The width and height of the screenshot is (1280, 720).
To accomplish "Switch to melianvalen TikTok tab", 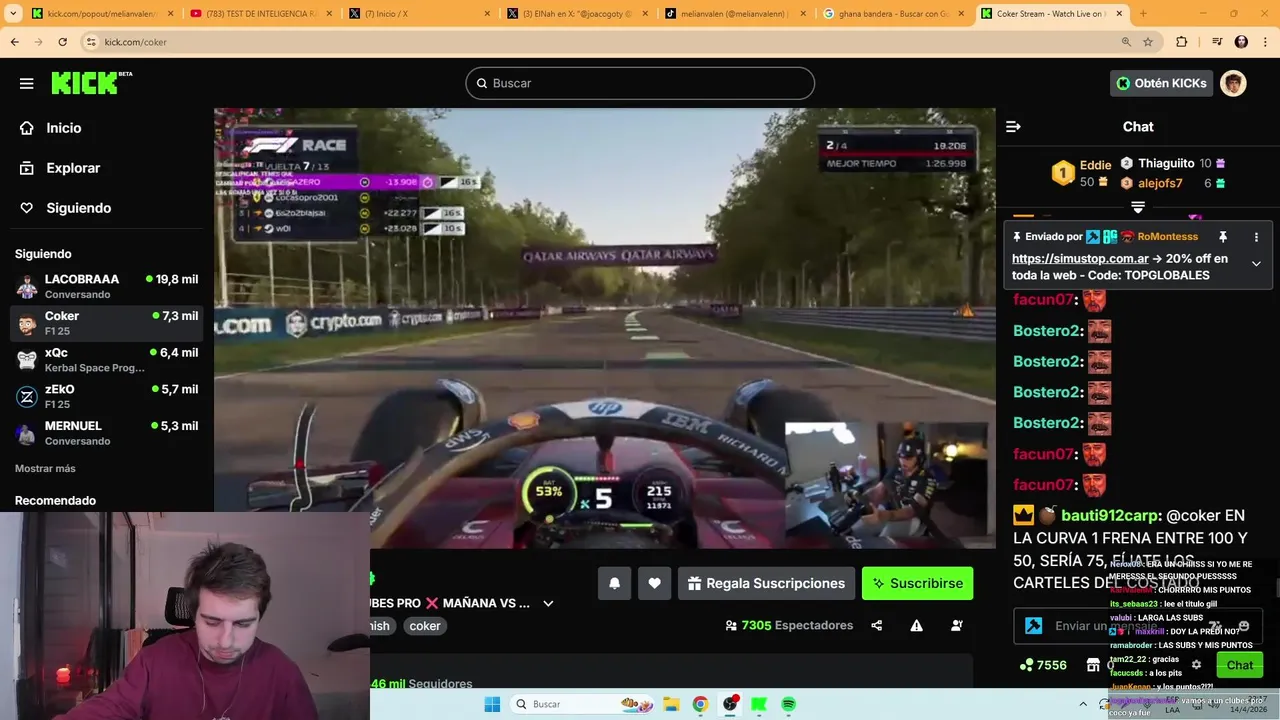I will 734,14.
